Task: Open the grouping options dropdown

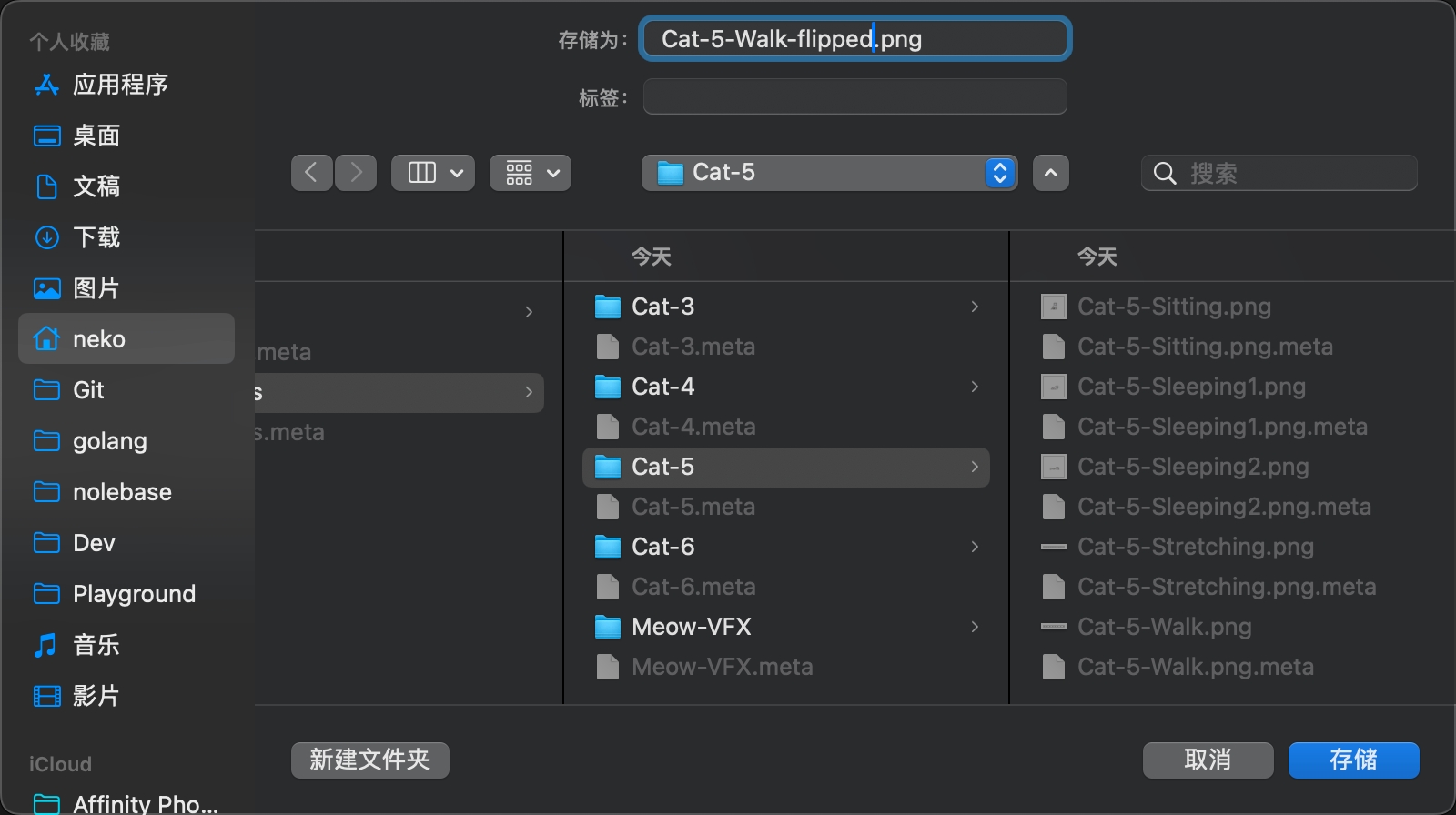Action: click(x=531, y=173)
